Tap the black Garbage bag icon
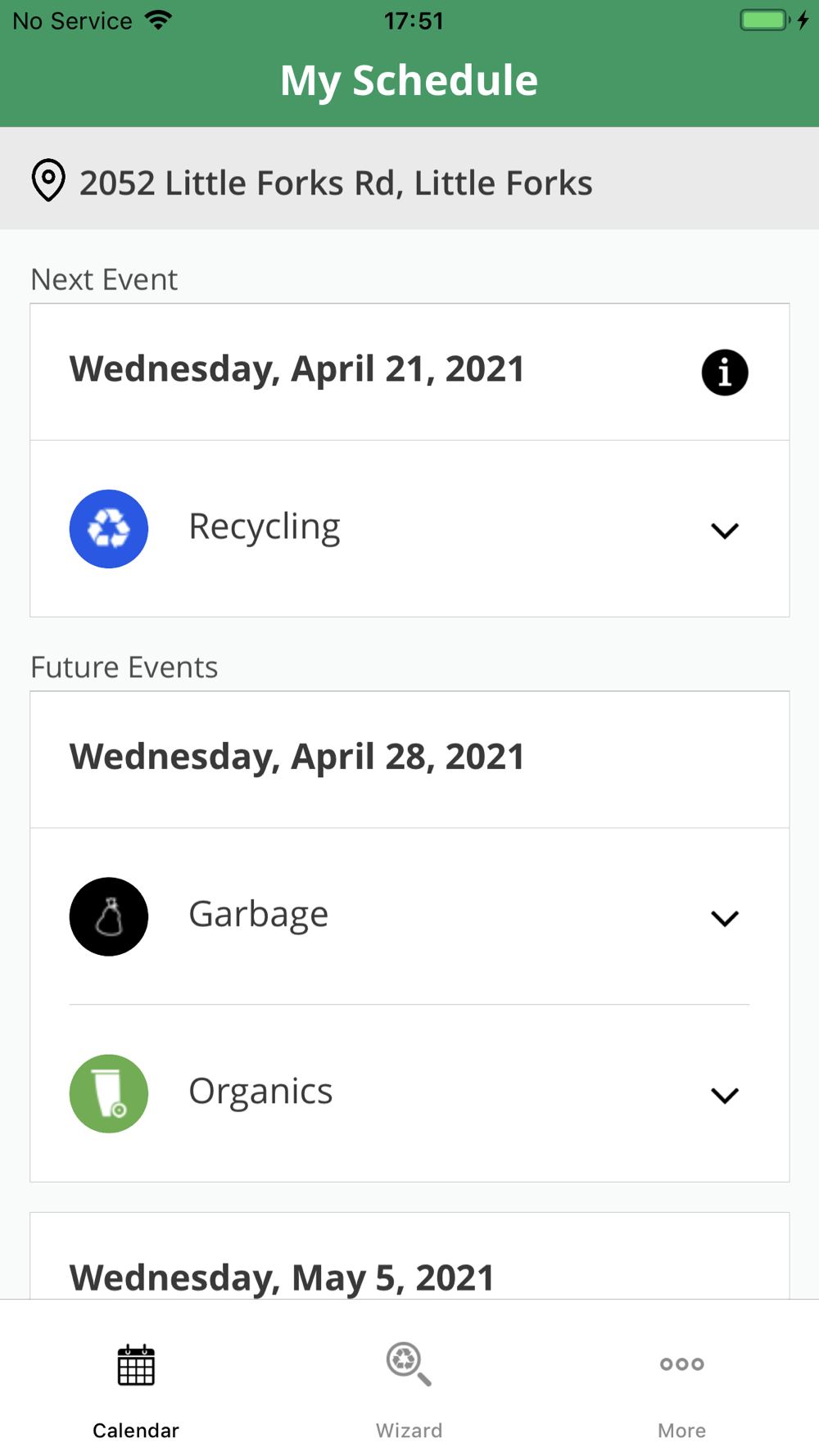The width and height of the screenshot is (819, 1456). pyautogui.click(x=109, y=916)
